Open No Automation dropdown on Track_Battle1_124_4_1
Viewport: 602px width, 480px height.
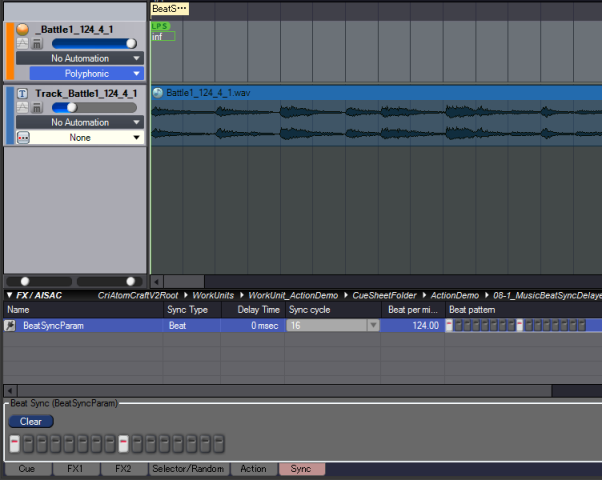[x=80, y=122]
